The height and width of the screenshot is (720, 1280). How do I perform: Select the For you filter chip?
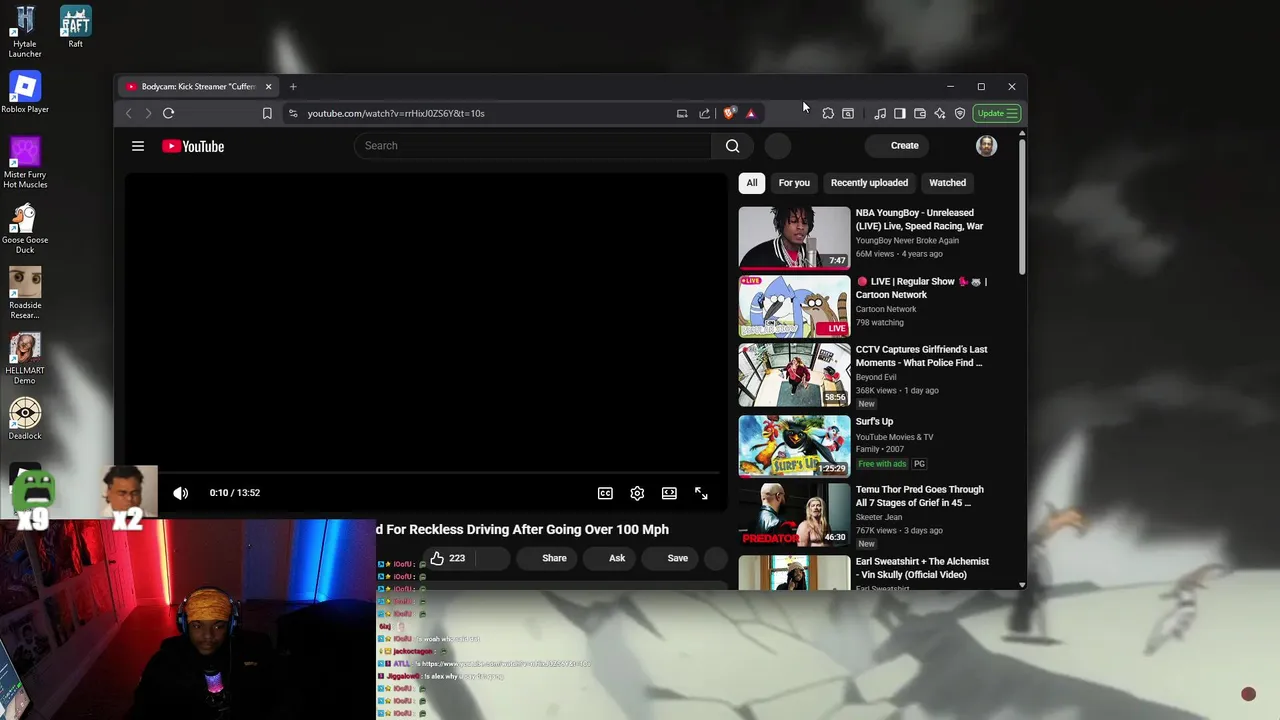(794, 183)
